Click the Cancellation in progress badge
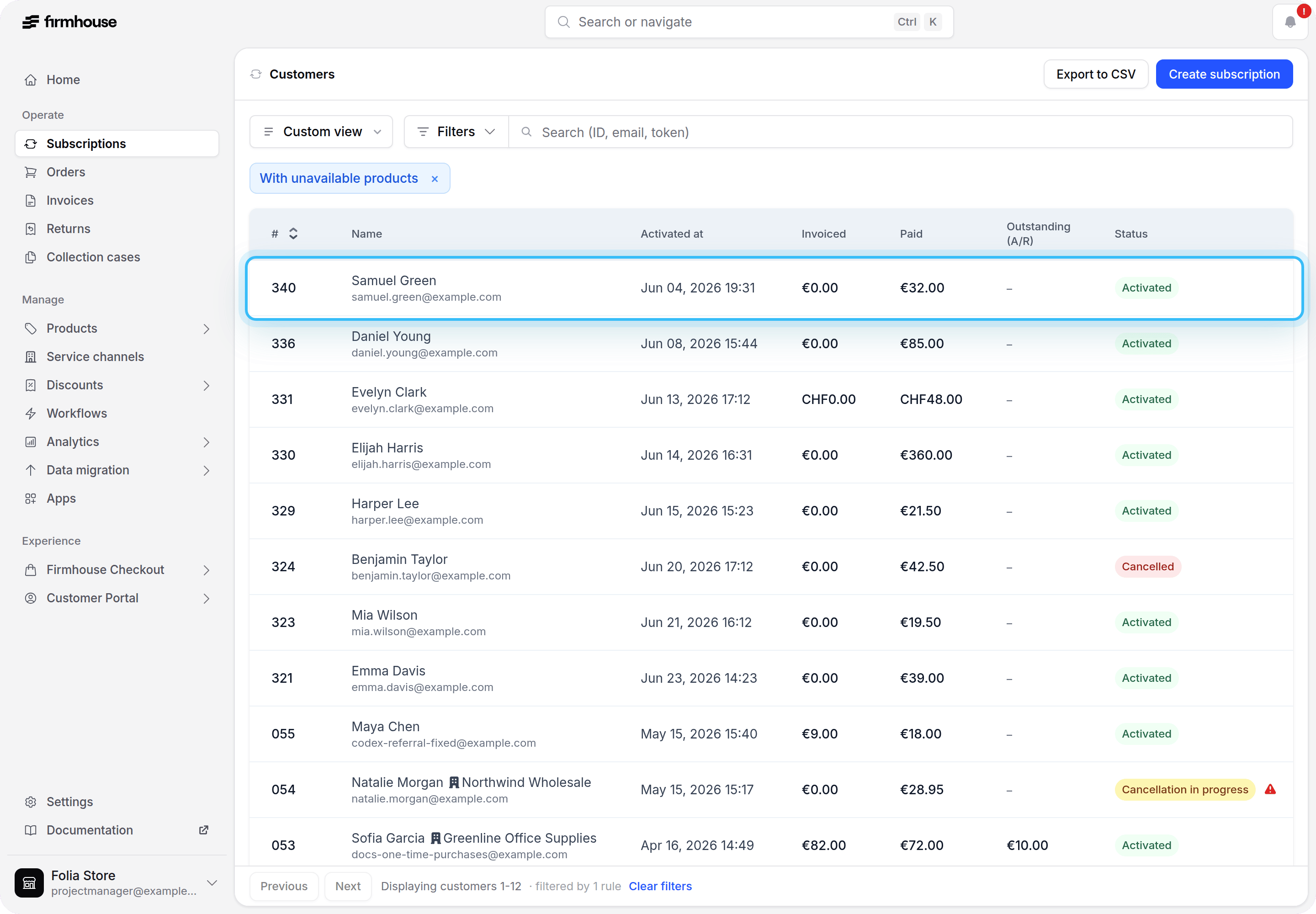The image size is (1316, 914). click(1184, 789)
